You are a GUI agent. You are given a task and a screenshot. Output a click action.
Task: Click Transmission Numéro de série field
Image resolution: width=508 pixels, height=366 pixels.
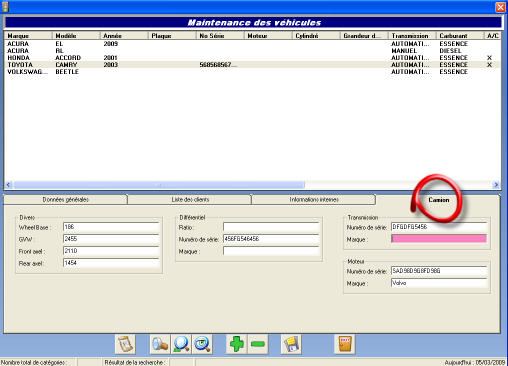[x=439, y=227]
